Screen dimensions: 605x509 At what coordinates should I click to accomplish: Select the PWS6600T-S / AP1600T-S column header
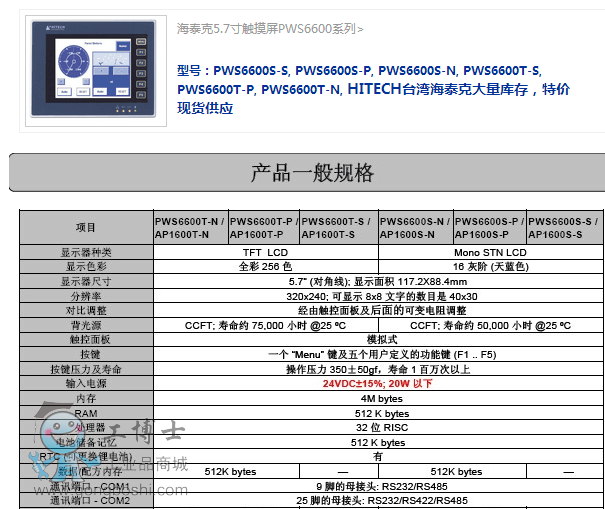339,228
